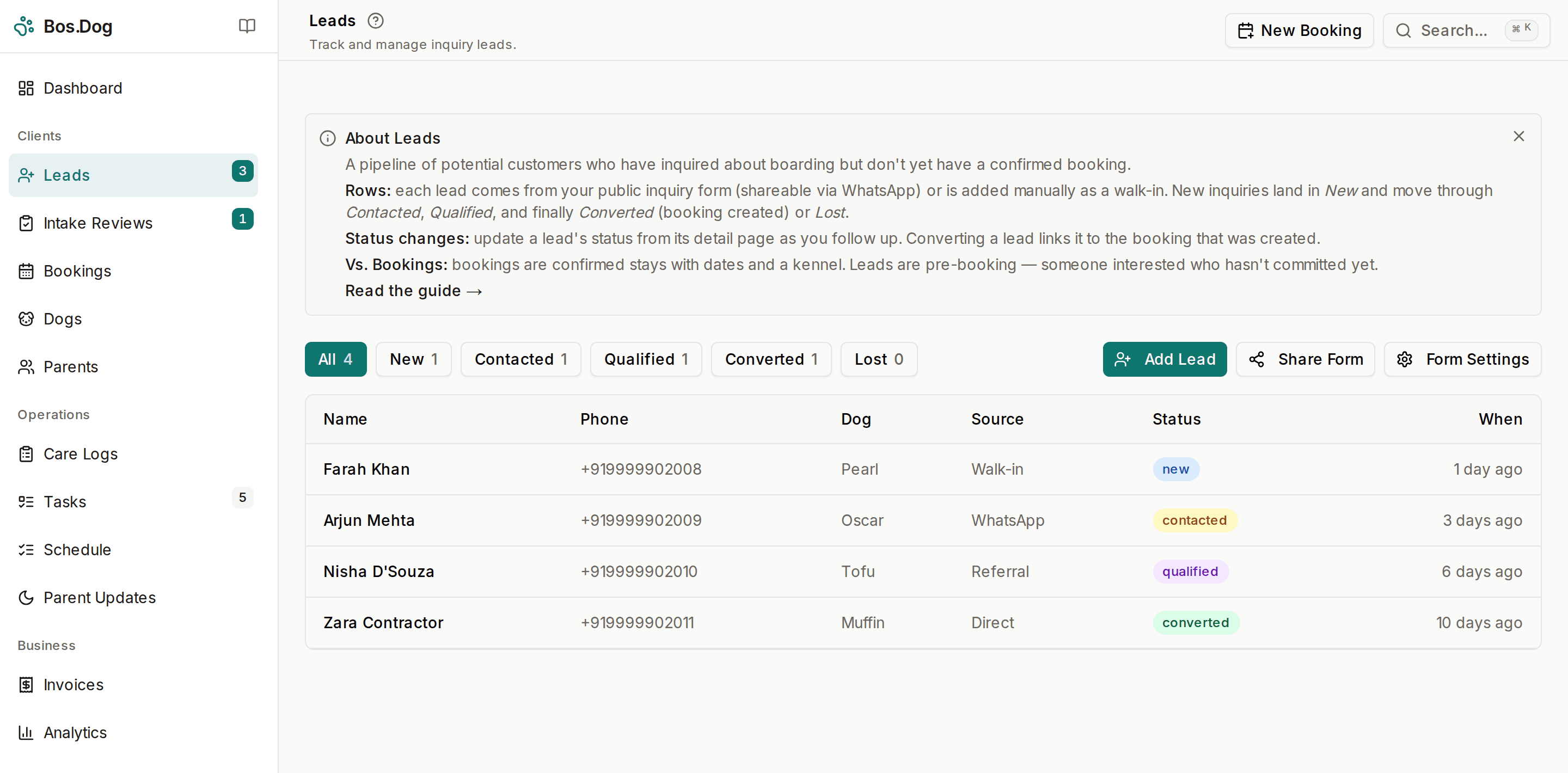Click the Dashboard grid icon
Screen dimensions: 1568x773
point(26,88)
